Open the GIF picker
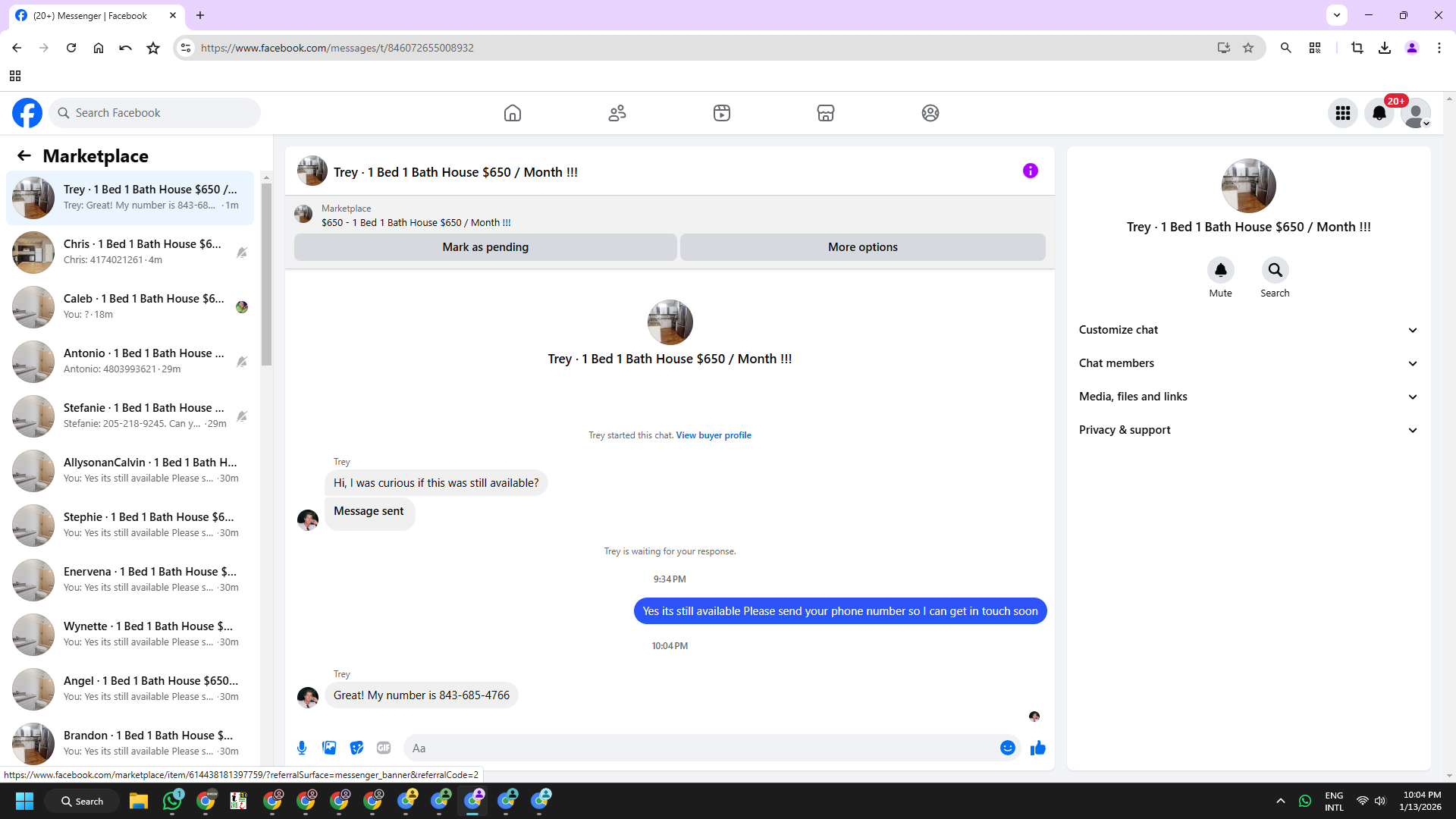This screenshot has height=819, width=1456. 384,748
